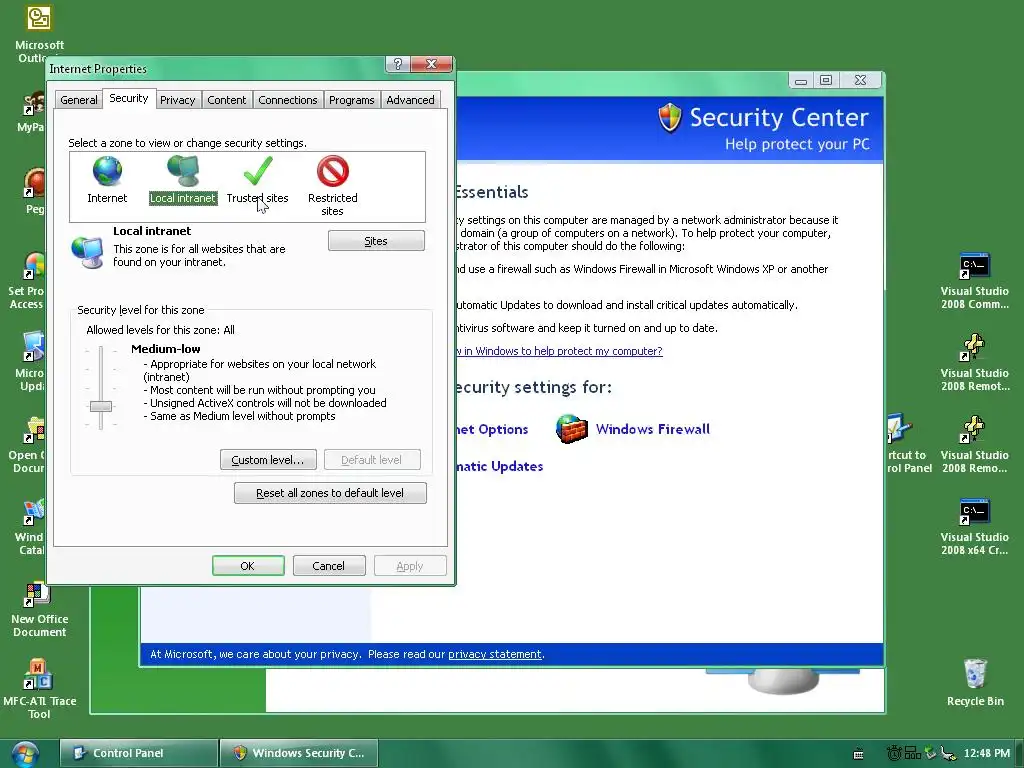The image size is (1024, 768).
Task: Click the Internet Options link in Security Center
Action: (493, 429)
